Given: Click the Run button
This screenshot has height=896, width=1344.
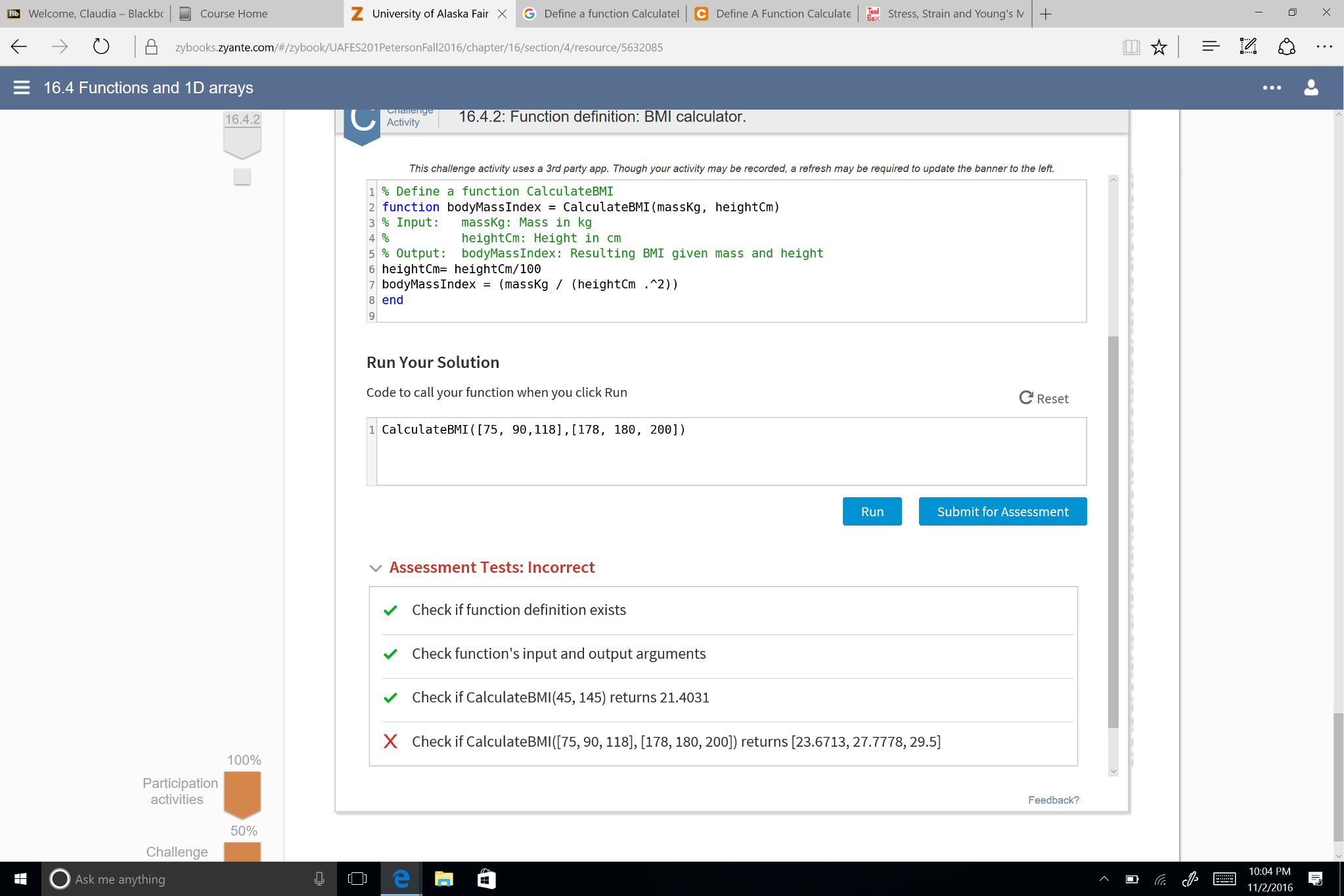Looking at the screenshot, I should tap(872, 512).
